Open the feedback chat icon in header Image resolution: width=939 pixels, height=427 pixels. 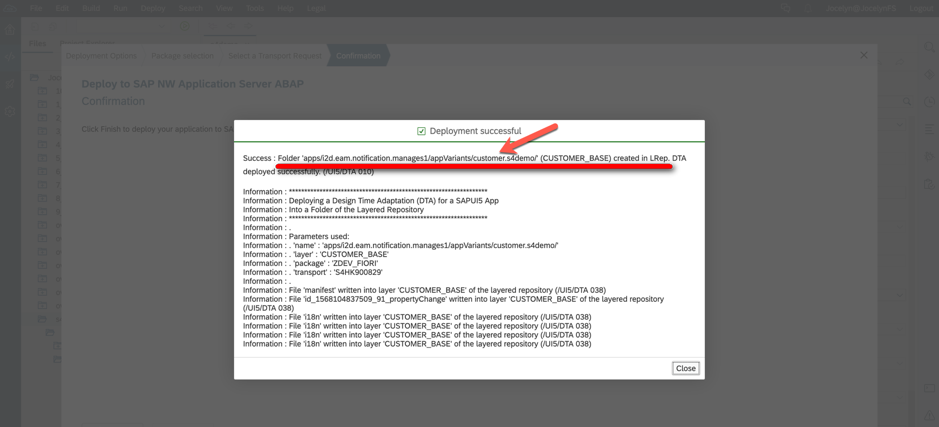click(x=786, y=8)
